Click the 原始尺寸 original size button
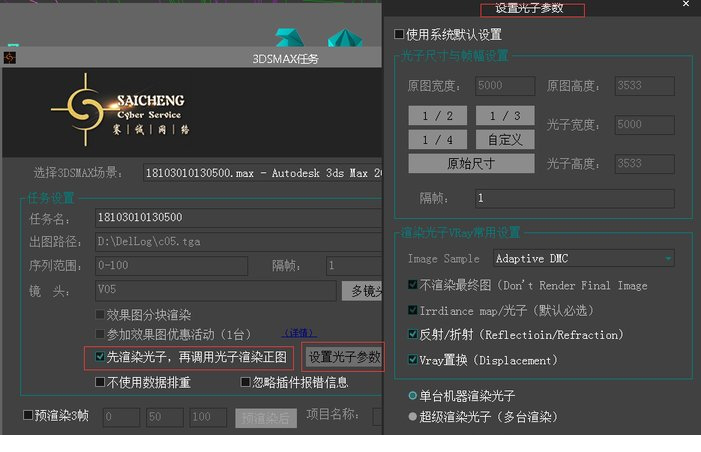 pyautogui.click(x=471, y=163)
